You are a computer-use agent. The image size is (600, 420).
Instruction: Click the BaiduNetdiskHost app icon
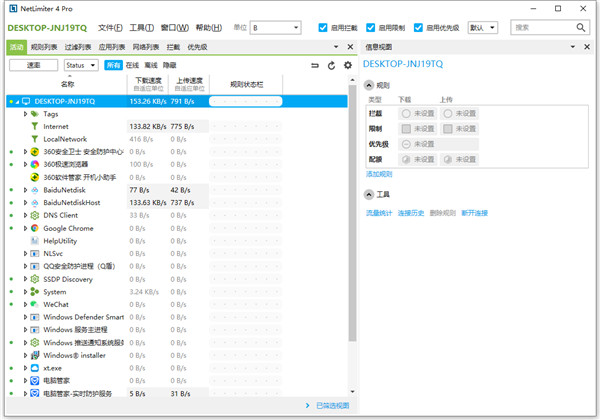click(35, 202)
